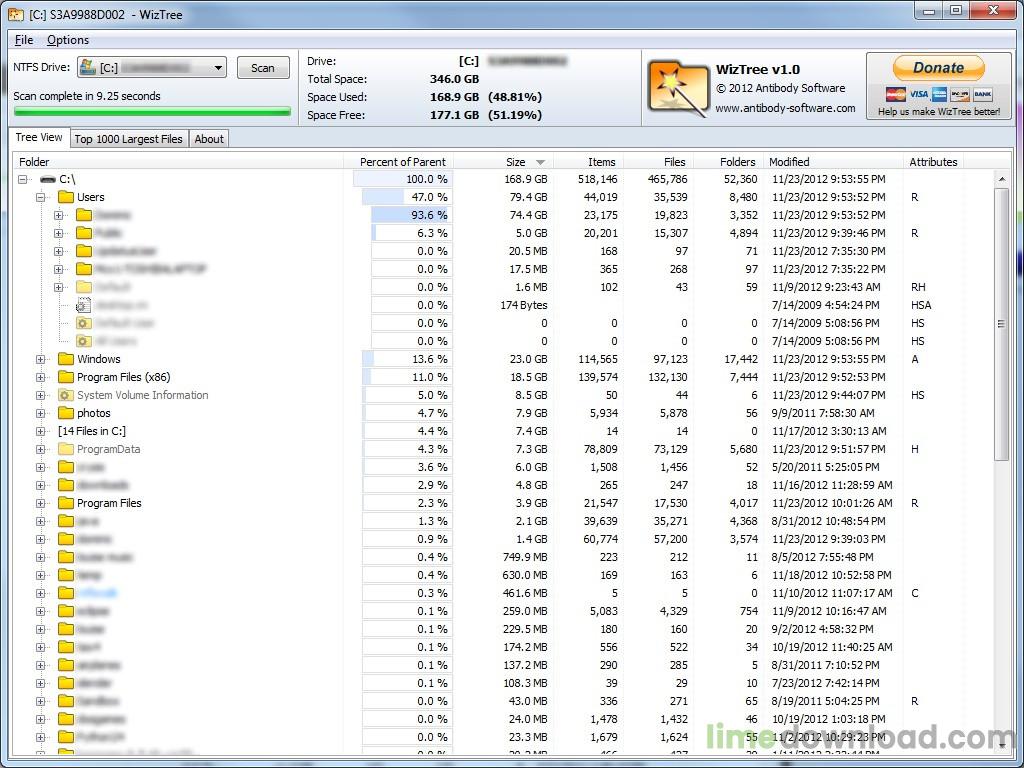
Task: Click the C:\ drive icon in tree
Action: tap(48, 179)
